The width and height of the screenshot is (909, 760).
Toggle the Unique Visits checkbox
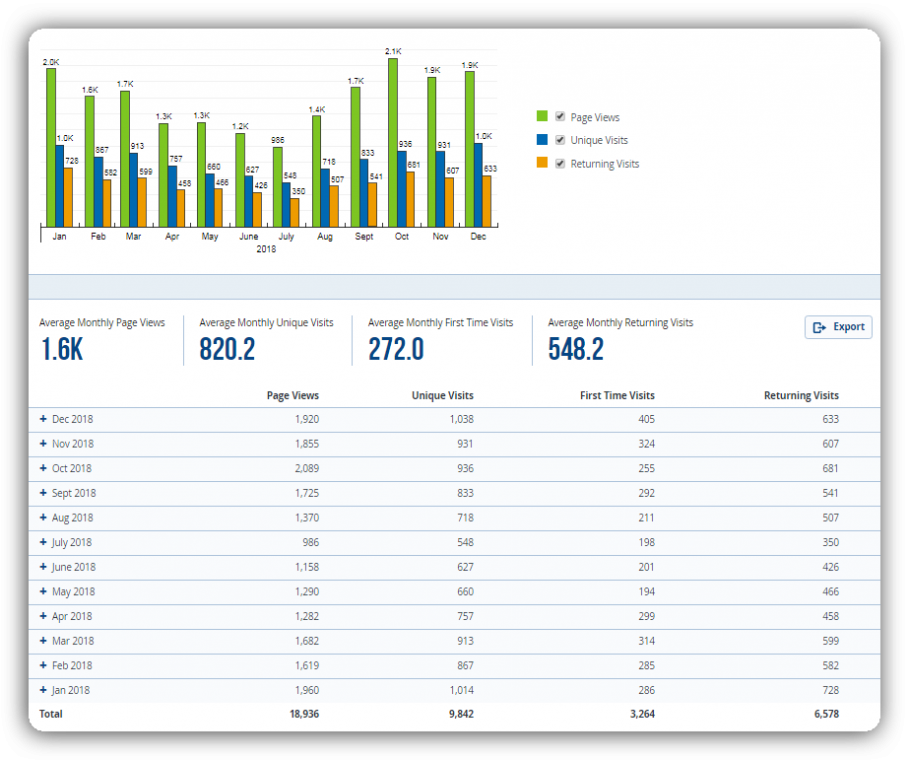coord(561,140)
